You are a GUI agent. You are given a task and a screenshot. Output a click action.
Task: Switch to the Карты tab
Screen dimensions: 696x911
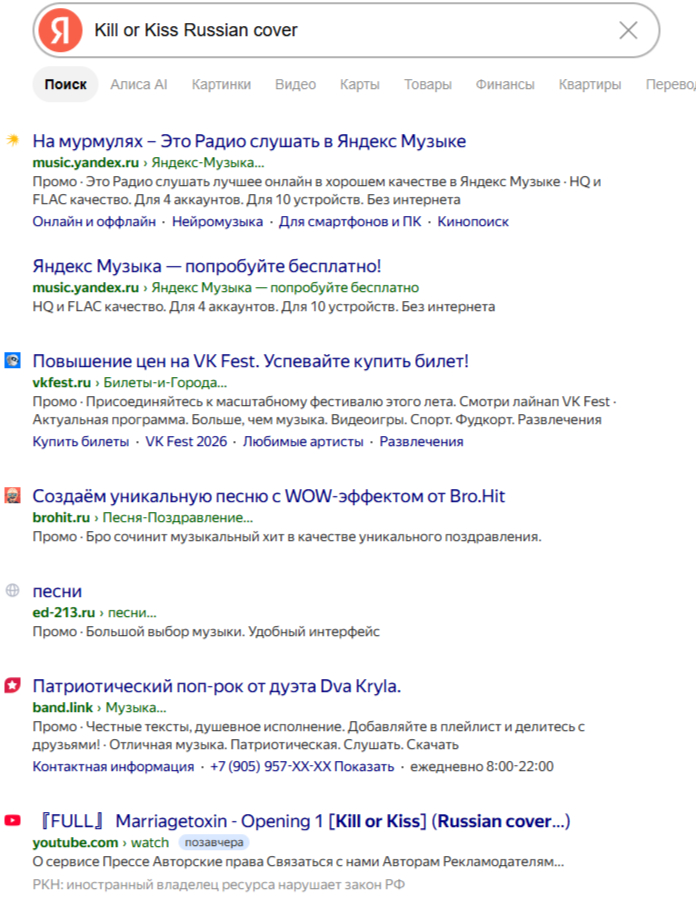pyautogui.click(x=360, y=84)
